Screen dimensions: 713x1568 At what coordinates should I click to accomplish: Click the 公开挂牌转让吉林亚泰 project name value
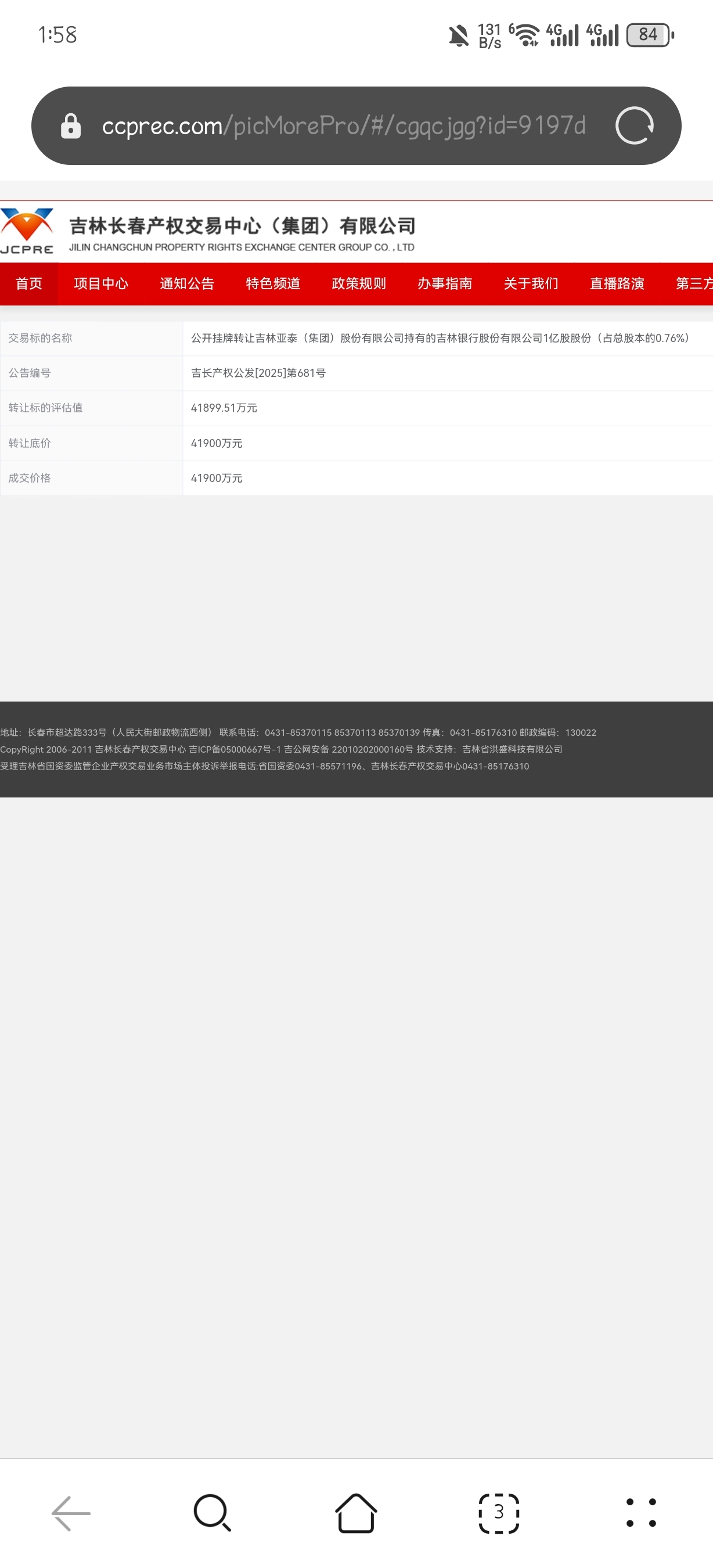(440, 338)
